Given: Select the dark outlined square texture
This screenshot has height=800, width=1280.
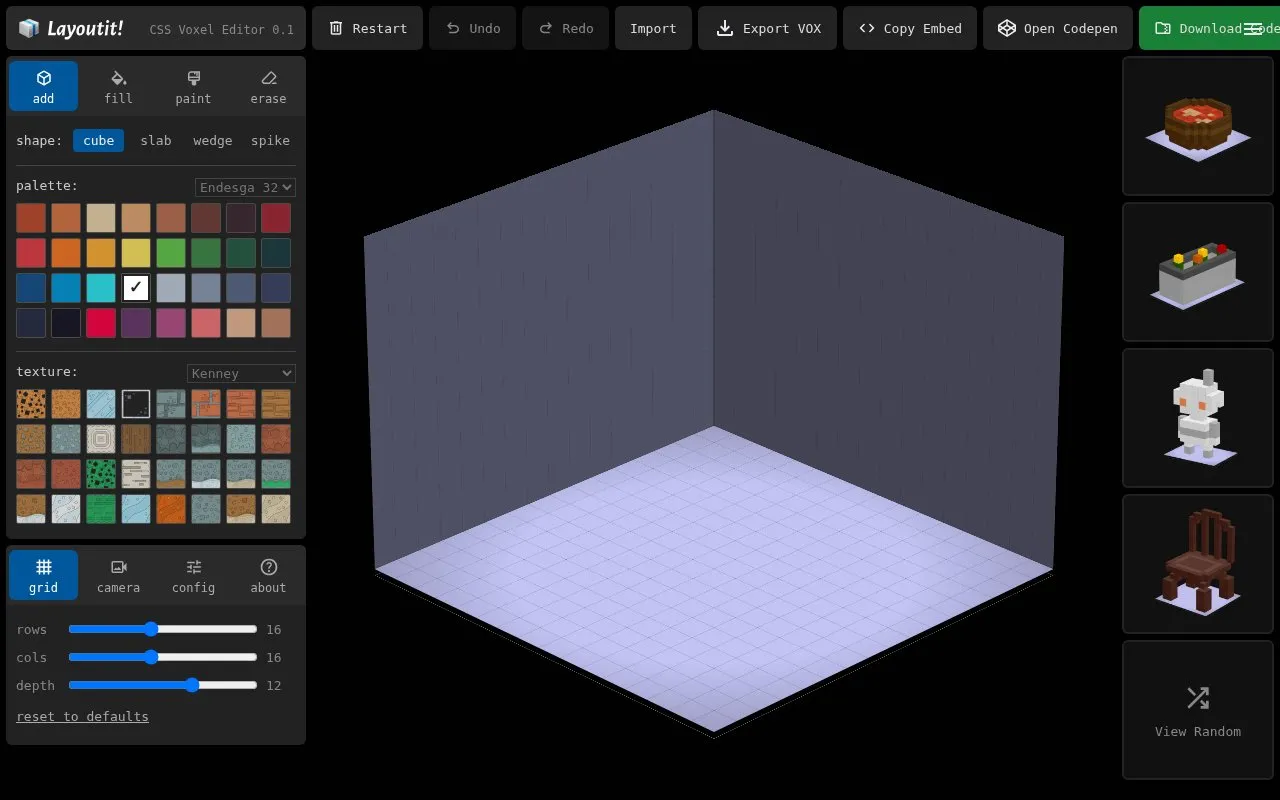Looking at the screenshot, I should coord(136,404).
